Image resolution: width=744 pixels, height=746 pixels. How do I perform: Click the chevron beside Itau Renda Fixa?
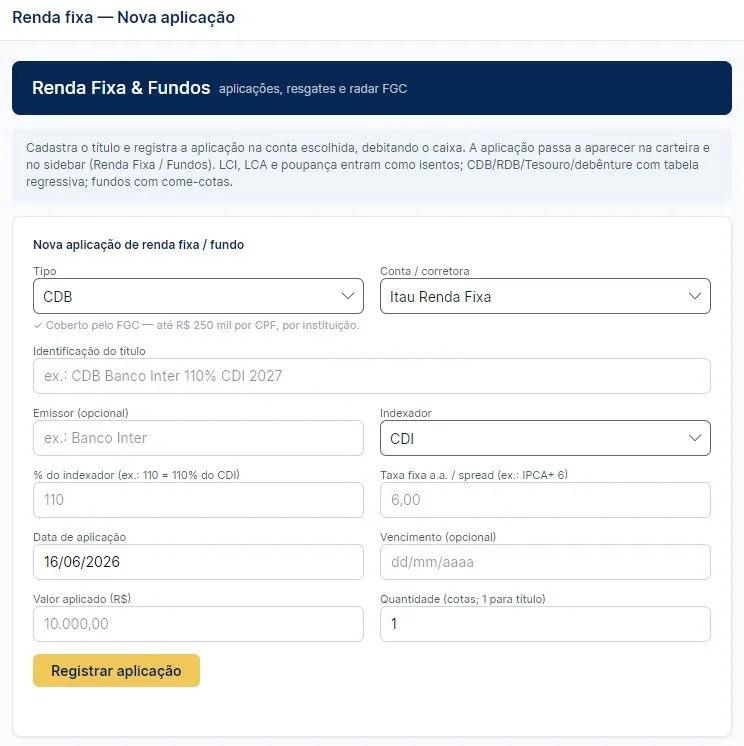pyautogui.click(x=695, y=296)
